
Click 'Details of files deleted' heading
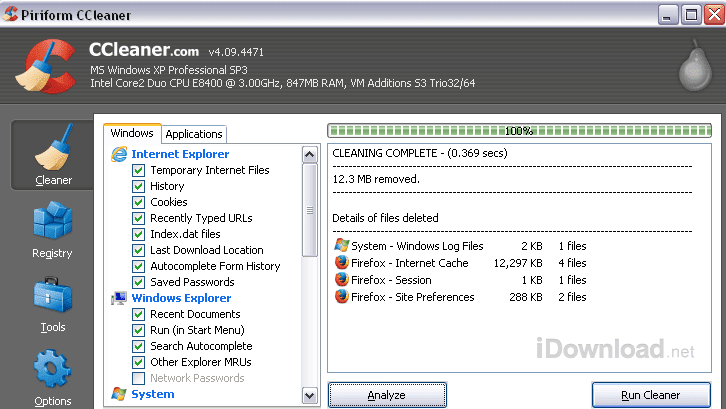click(385, 218)
